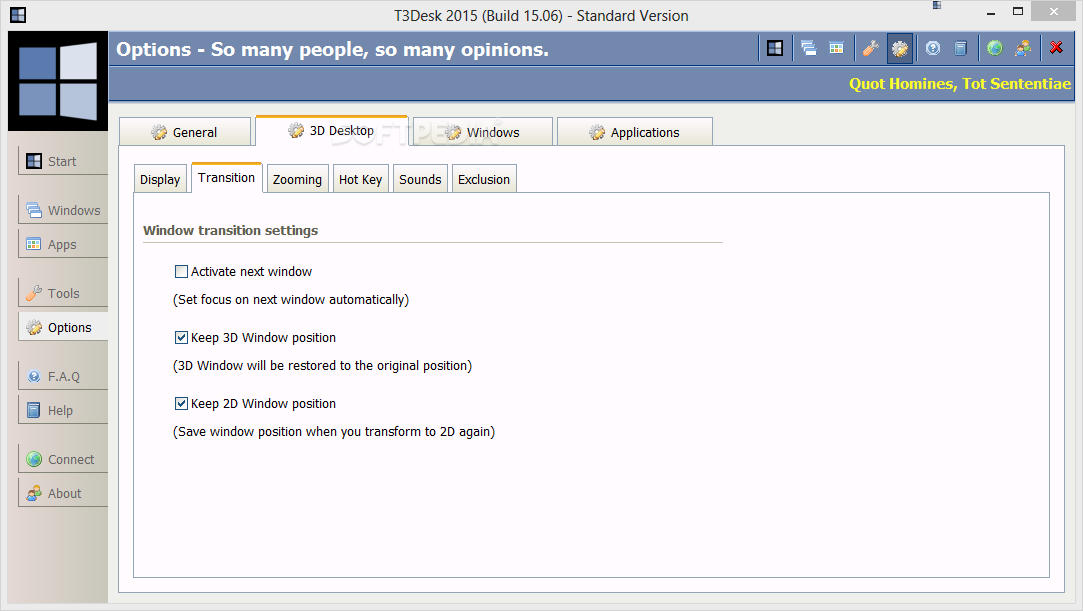
Task: Open Windows list via top toolbar icon
Action: [x=808, y=48]
